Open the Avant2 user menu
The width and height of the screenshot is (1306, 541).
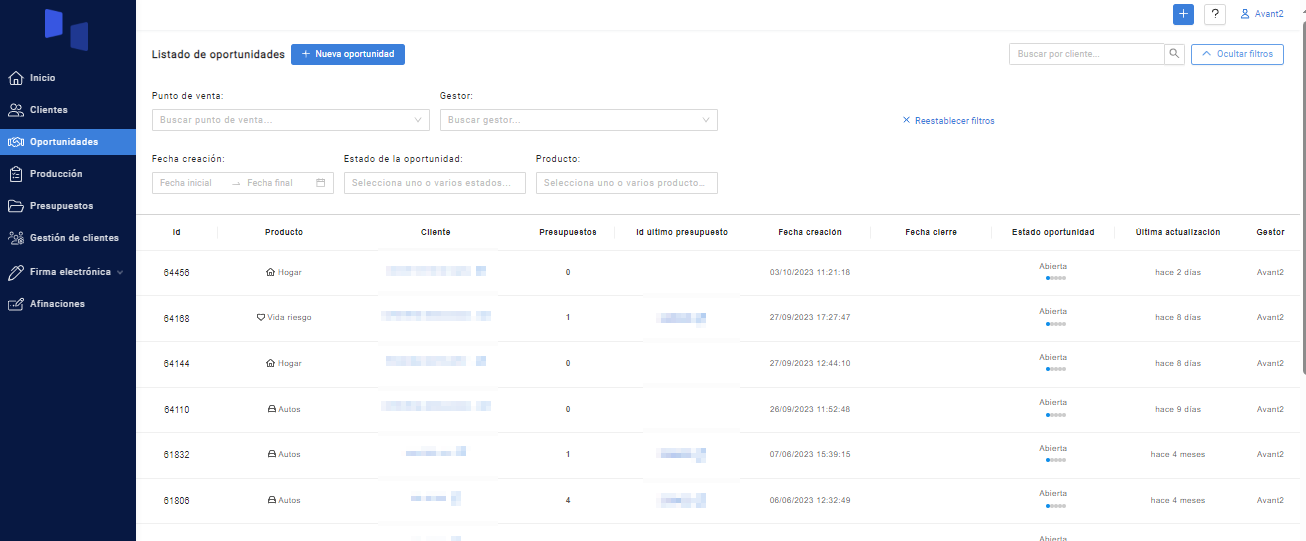click(x=1262, y=14)
